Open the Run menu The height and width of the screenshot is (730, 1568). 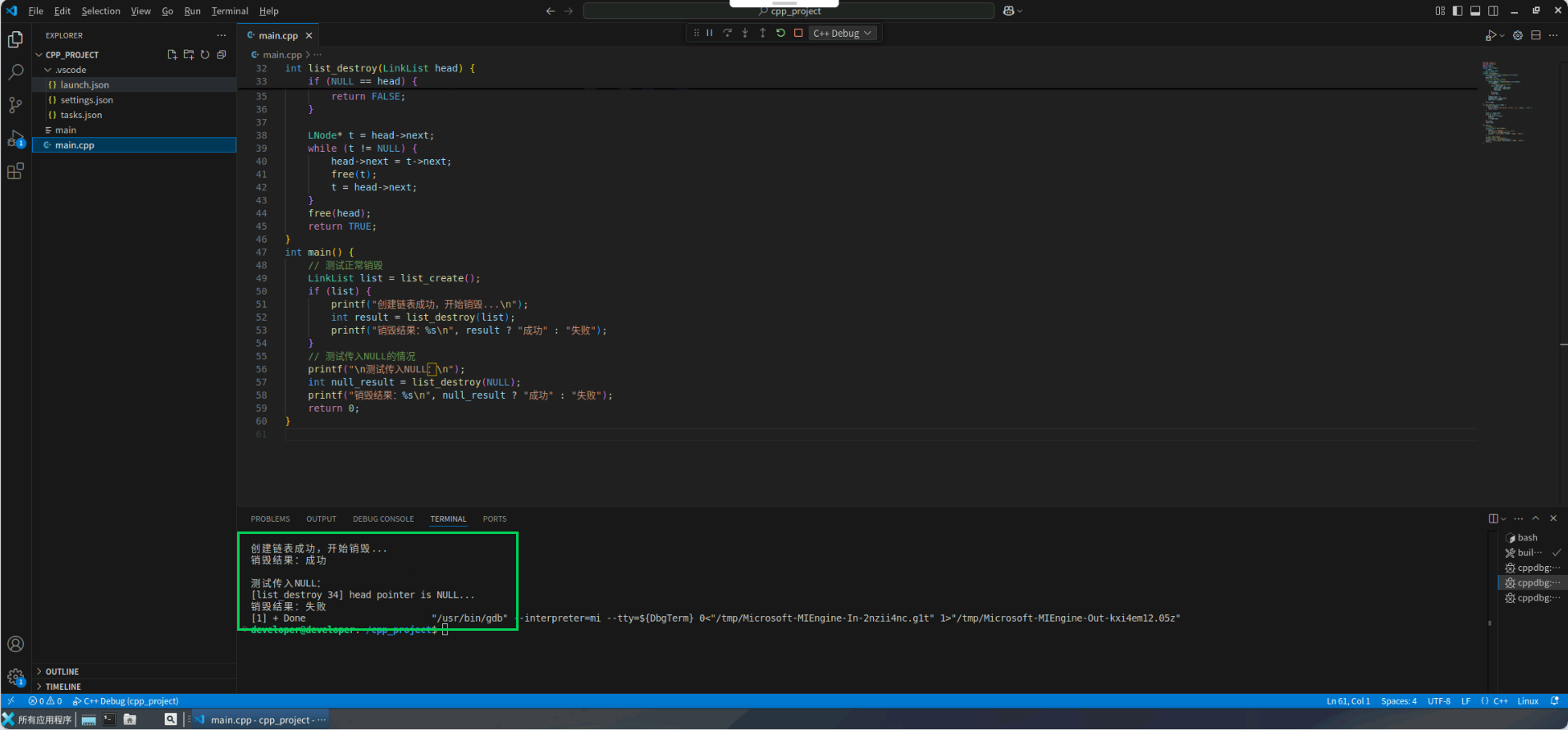(x=192, y=11)
